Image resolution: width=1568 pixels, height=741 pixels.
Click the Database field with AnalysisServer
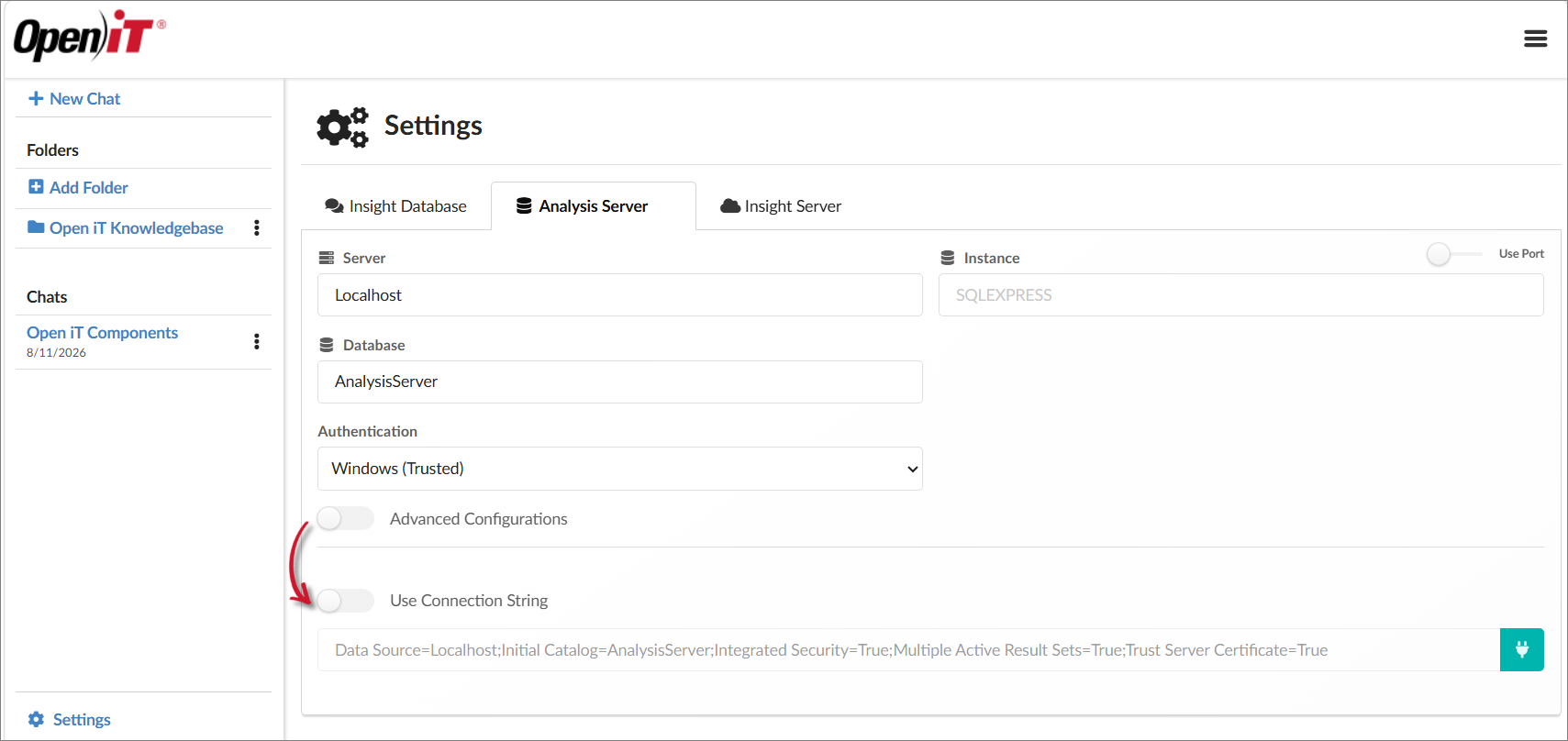point(620,382)
